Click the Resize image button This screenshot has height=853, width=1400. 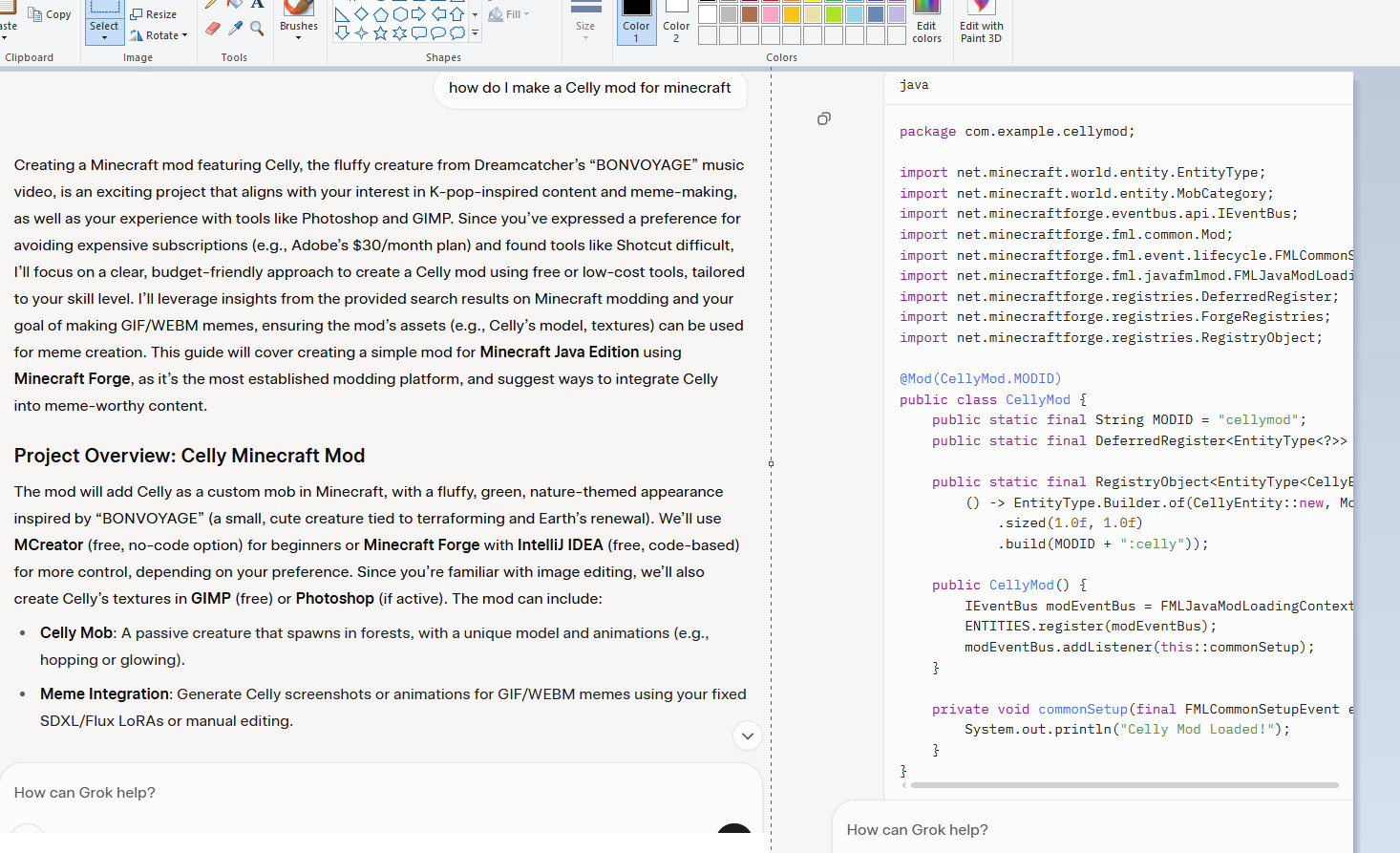[x=154, y=14]
